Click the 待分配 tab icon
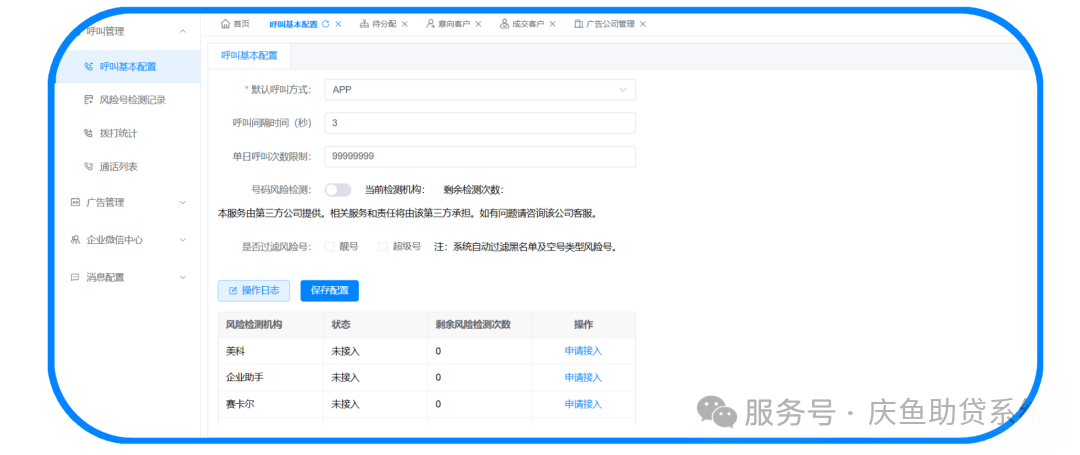 pyautogui.click(x=364, y=23)
